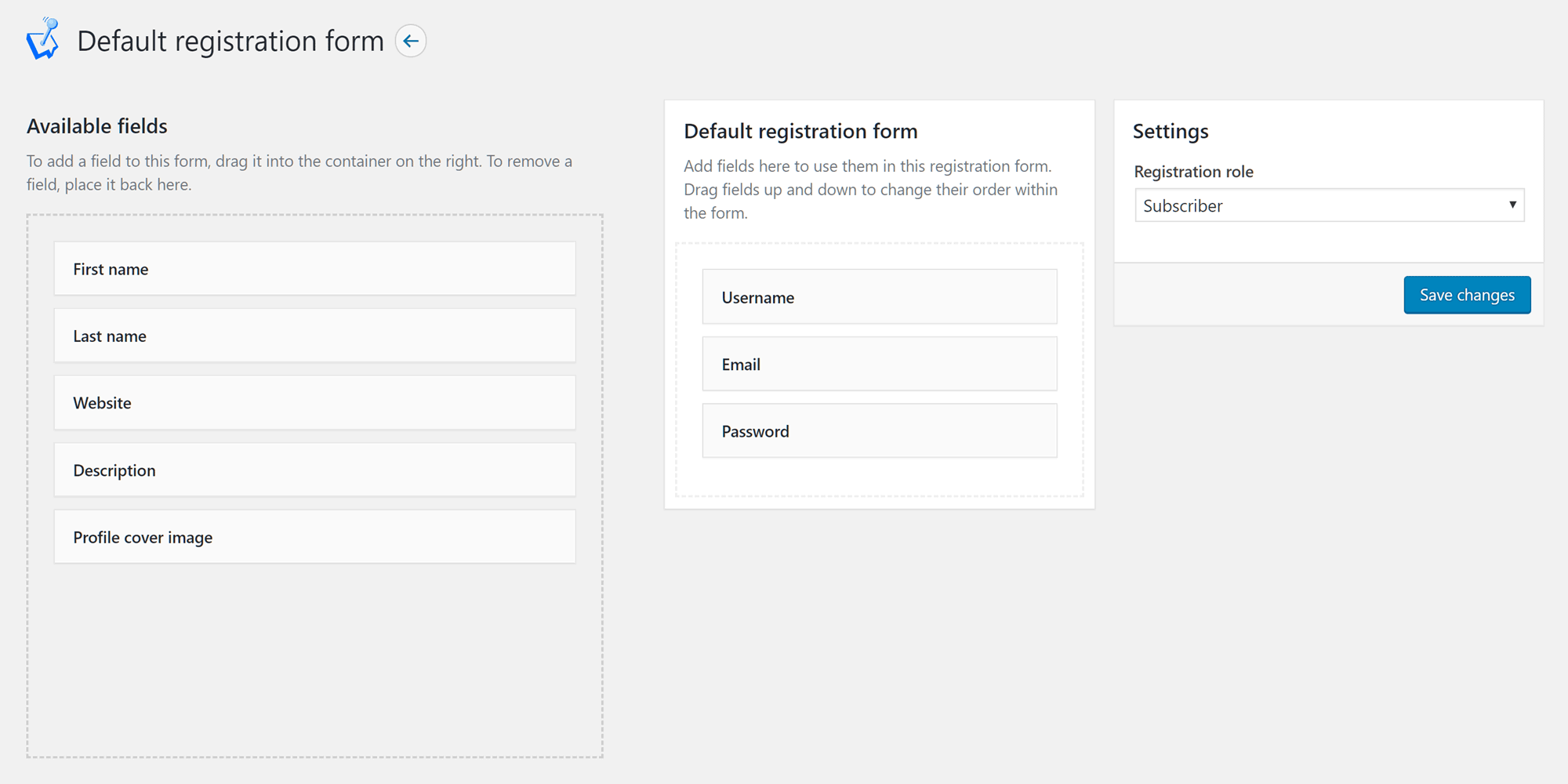Click the Registration role label
The image size is (1568, 784).
tap(1193, 172)
